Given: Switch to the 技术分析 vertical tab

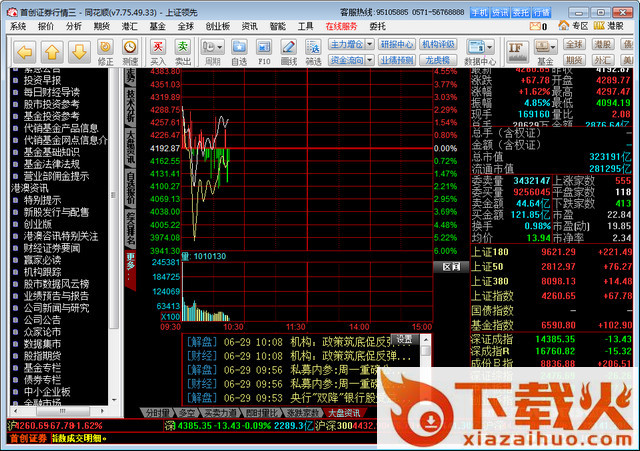Looking at the screenshot, I should [130, 105].
